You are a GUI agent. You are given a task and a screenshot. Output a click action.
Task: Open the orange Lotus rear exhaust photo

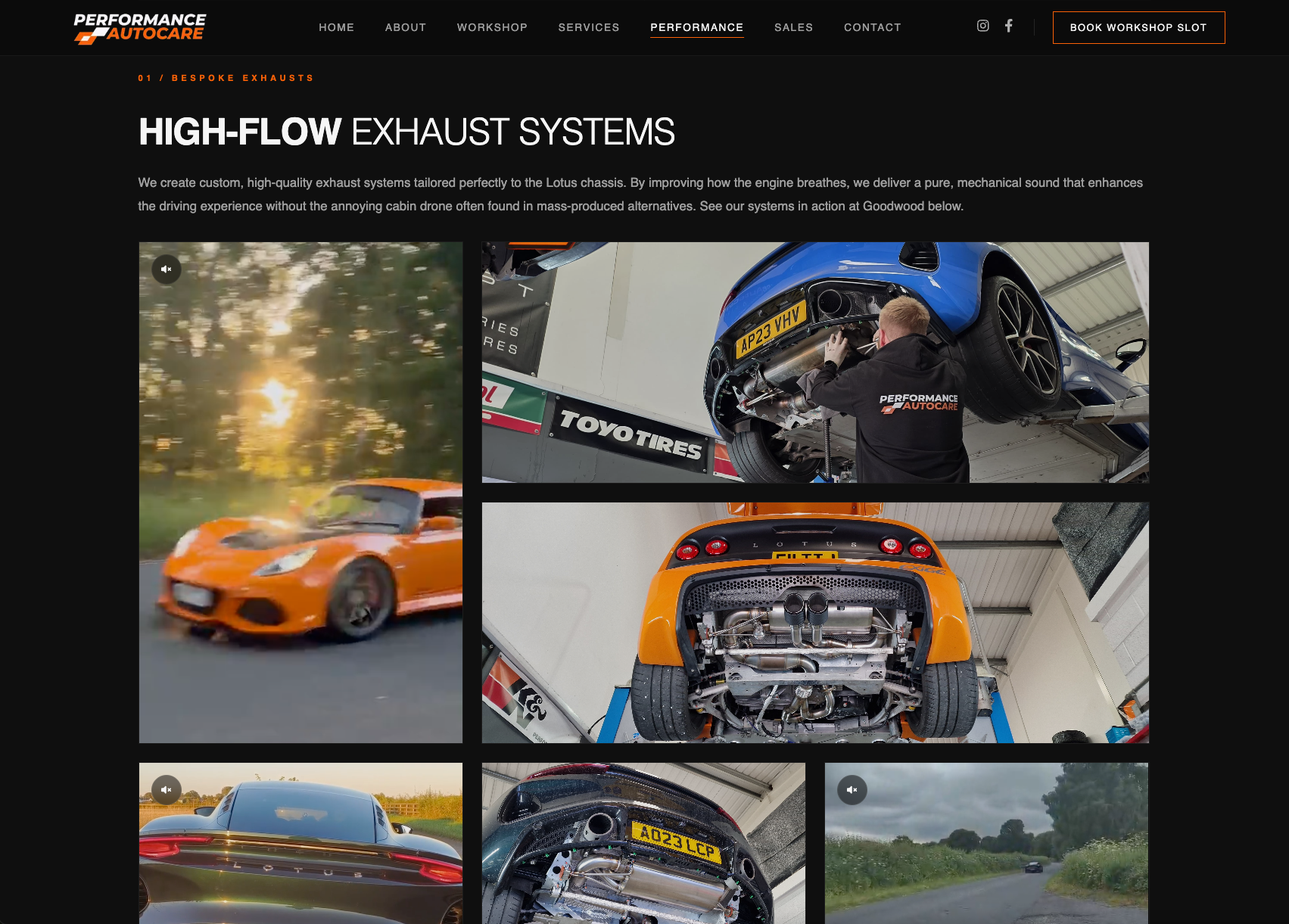point(815,622)
